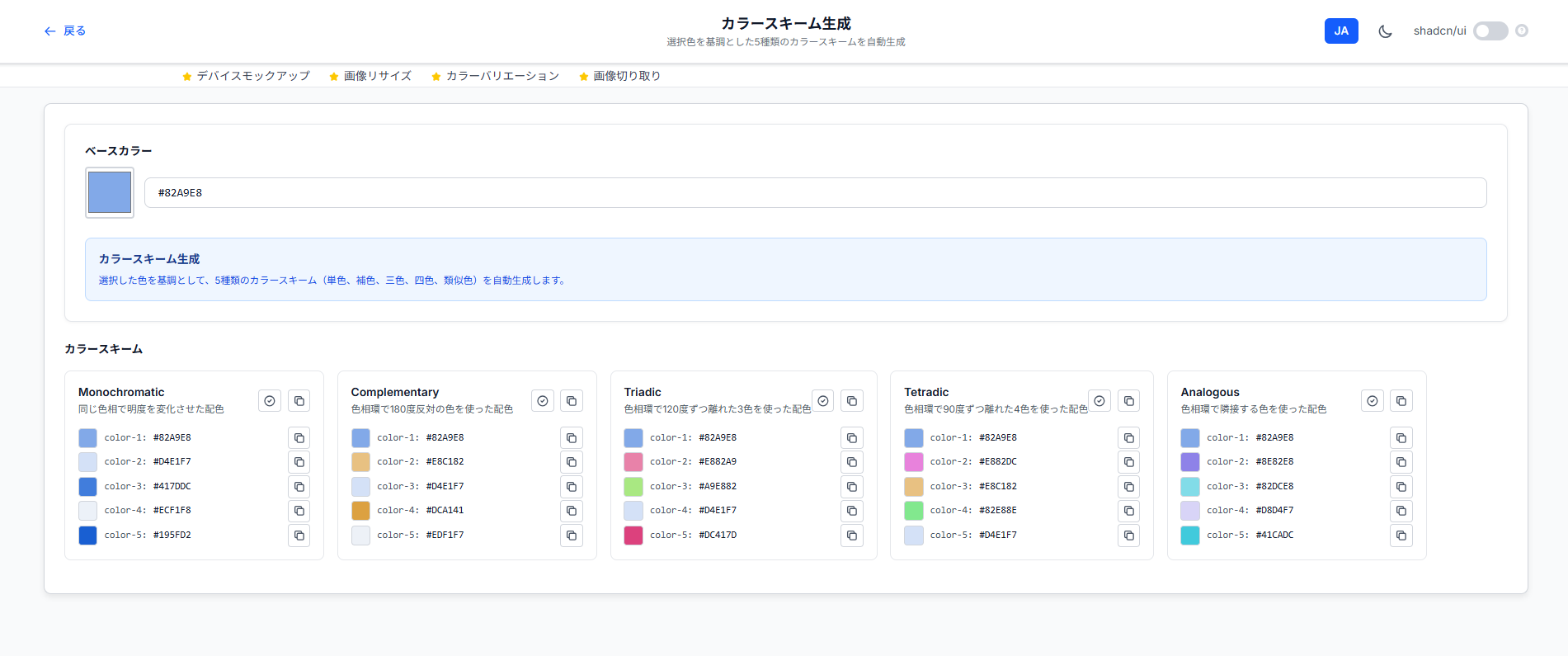The height and width of the screenshot is (656, 1568).
Task: Copy Complementary color-2 #E8C182
Action: [572, 462]
